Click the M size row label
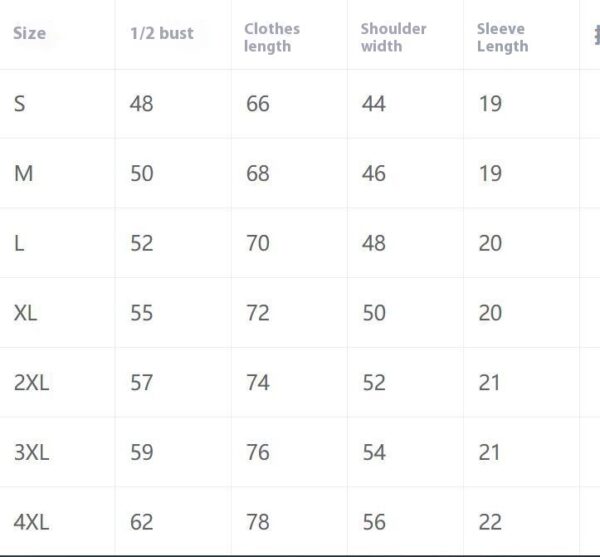This screenshot has height=557, width=600. (x=23, y=173)
